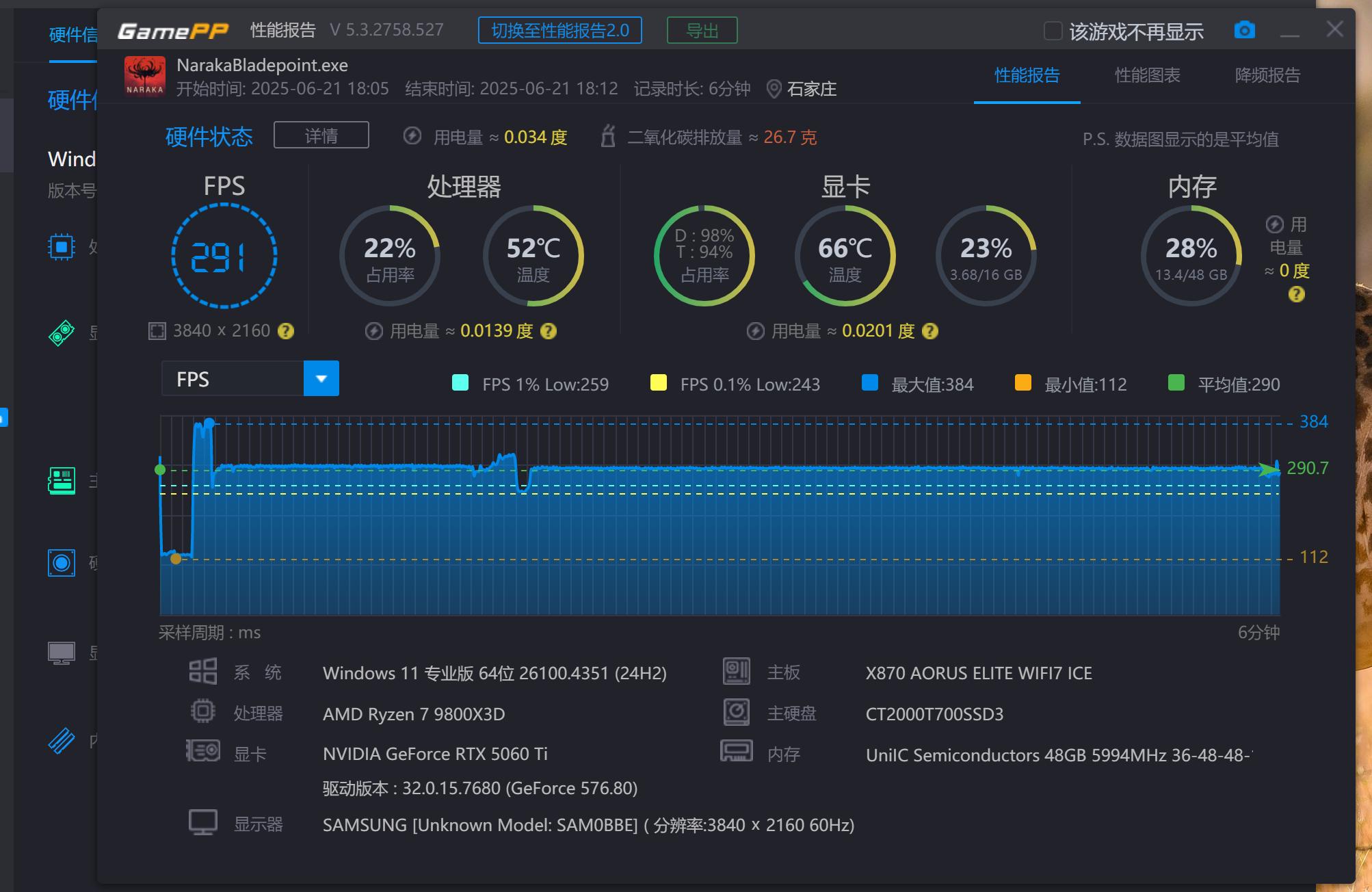Click the text CT2000T700SSD3
This screenshot has height=892, width=1372.
[934, 714]
